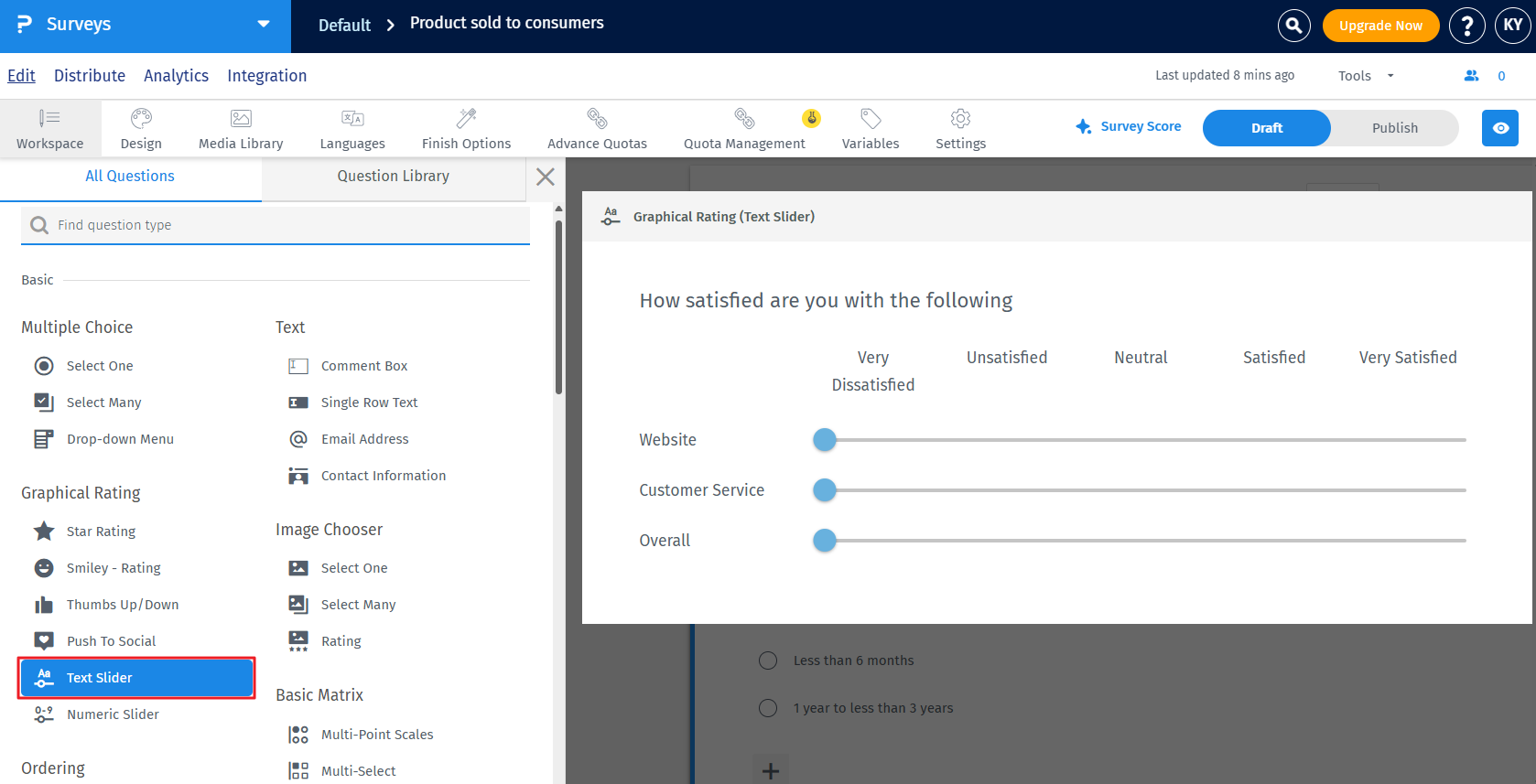This screenshot has width=1536, height=784.
Task: Select 'Less than 6 months' radio option
Action: 768,660
